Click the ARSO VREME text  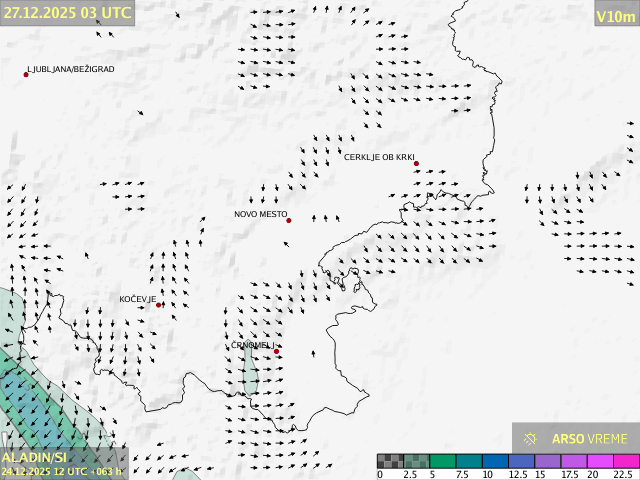(590, 439)
